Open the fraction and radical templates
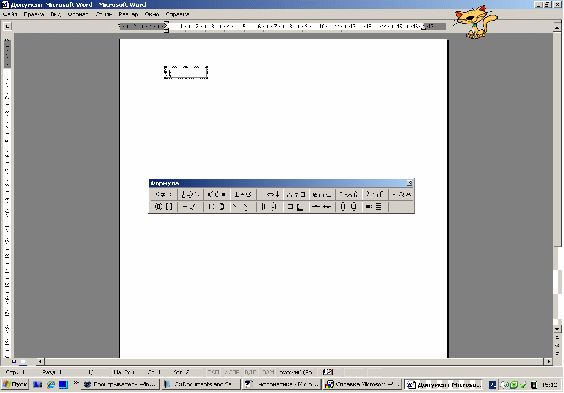This screenshot has width=564, height=393. [x=190, y=207]
